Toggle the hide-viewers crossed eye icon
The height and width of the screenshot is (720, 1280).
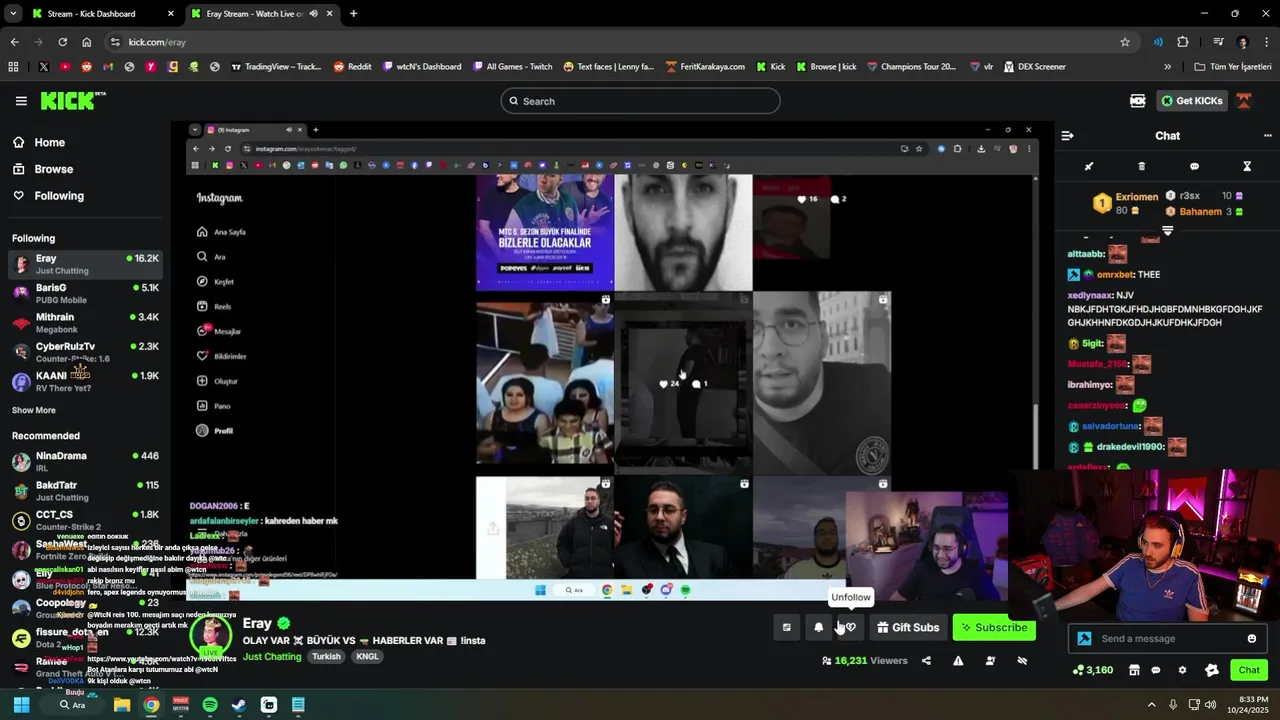click(x=1022, y=660)
